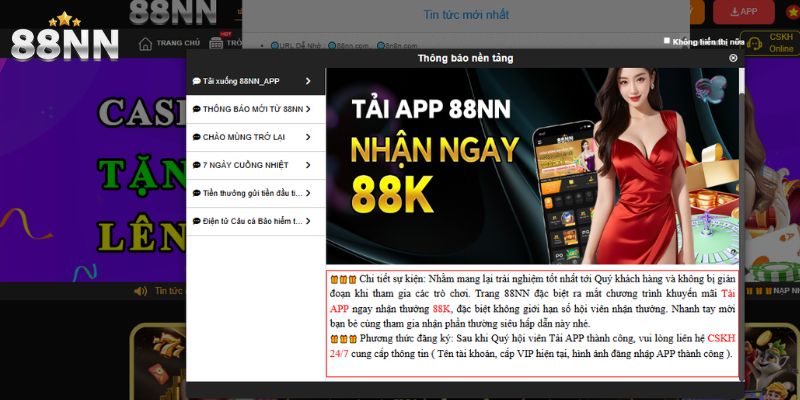Select 'Tải xuống 88NN_APP' notification tab

coord(255,81)
